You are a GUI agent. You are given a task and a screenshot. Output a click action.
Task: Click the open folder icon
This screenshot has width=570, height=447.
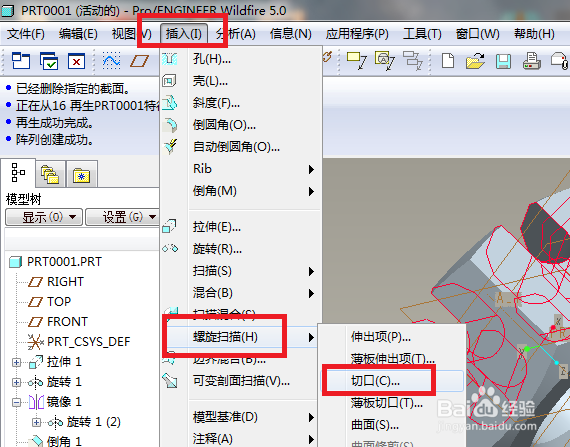[475, 60]
